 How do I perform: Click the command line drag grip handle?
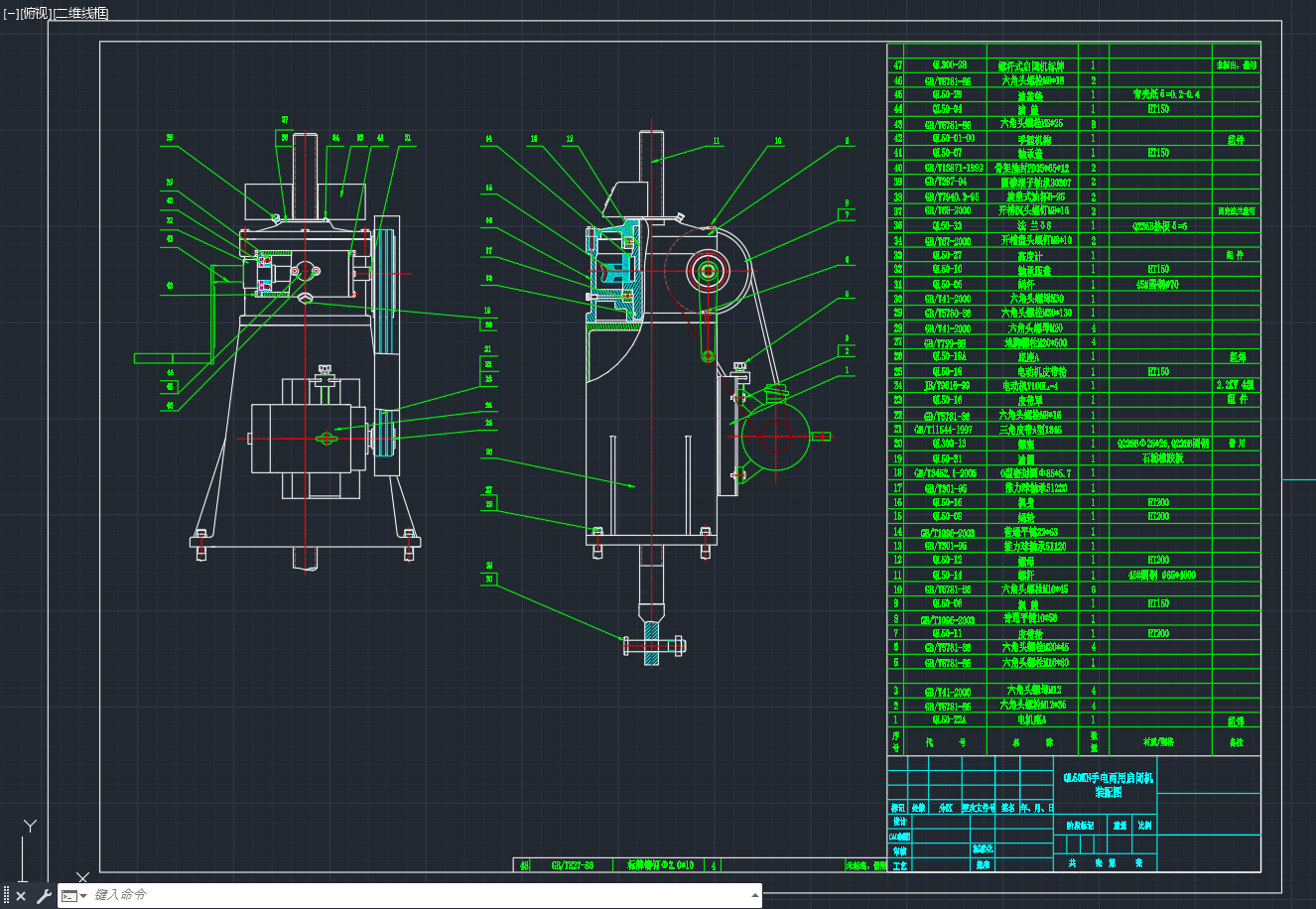[x=6, y=896]
